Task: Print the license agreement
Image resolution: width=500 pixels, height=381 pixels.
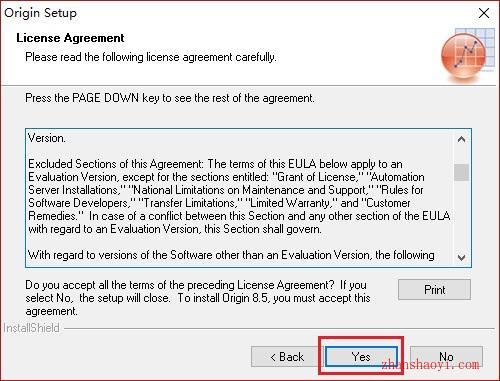Action: 434,290
